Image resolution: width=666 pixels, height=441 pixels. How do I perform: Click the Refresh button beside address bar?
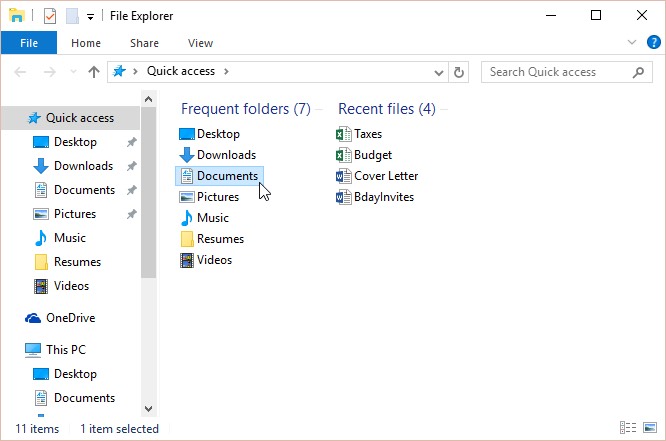tap(459, 72)
